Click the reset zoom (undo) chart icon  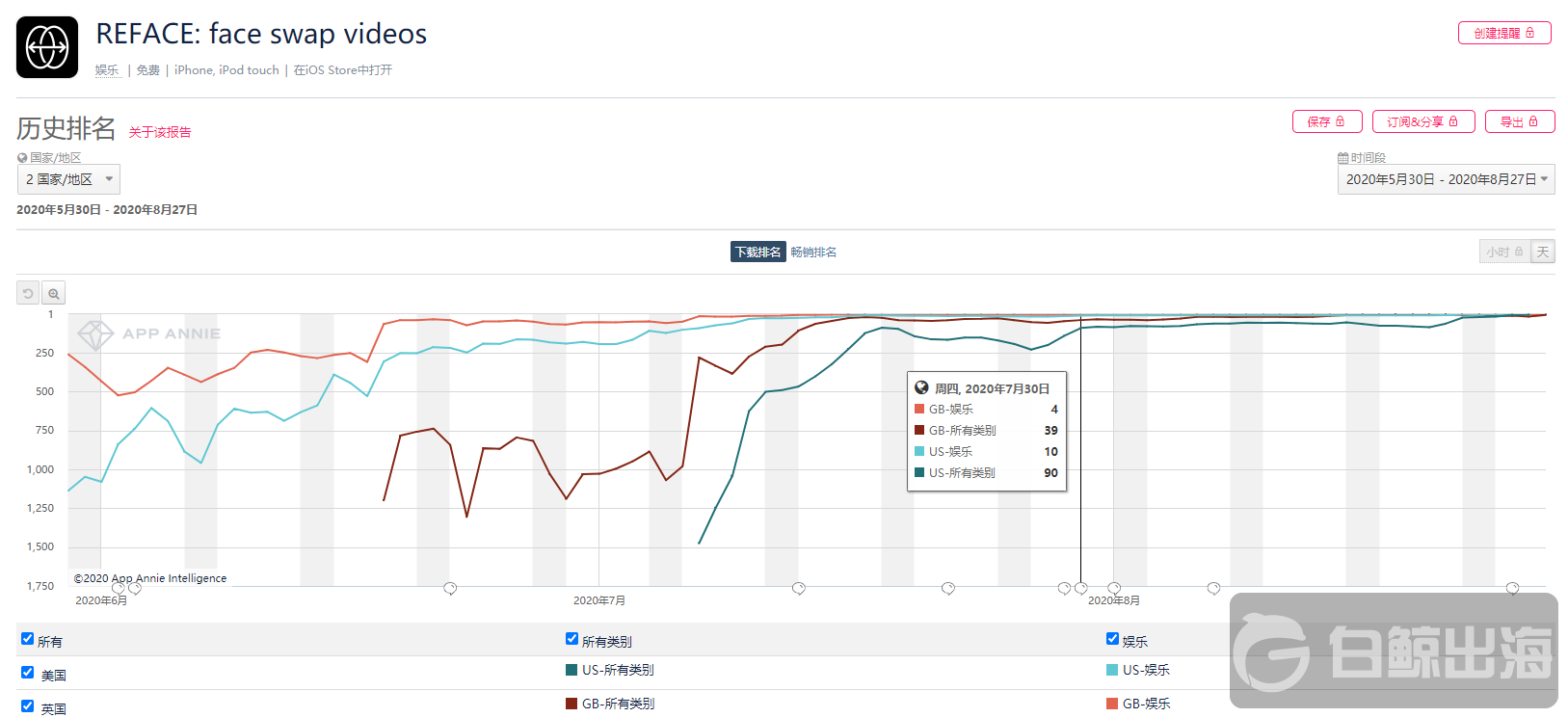28,293
